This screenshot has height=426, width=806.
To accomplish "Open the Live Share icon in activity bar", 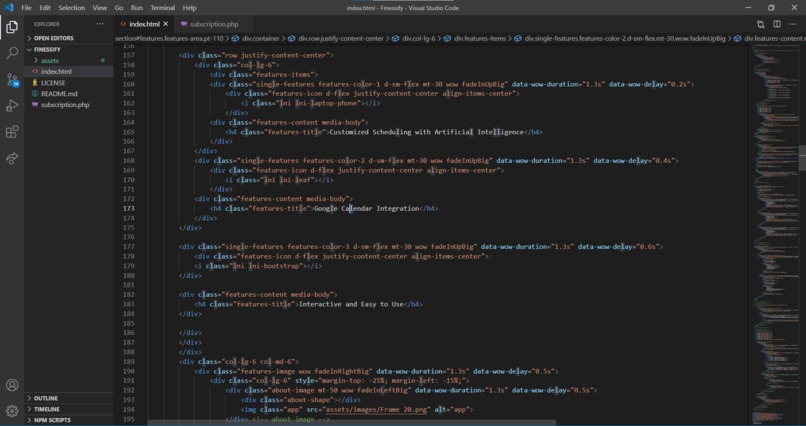I will coord(12,158).
